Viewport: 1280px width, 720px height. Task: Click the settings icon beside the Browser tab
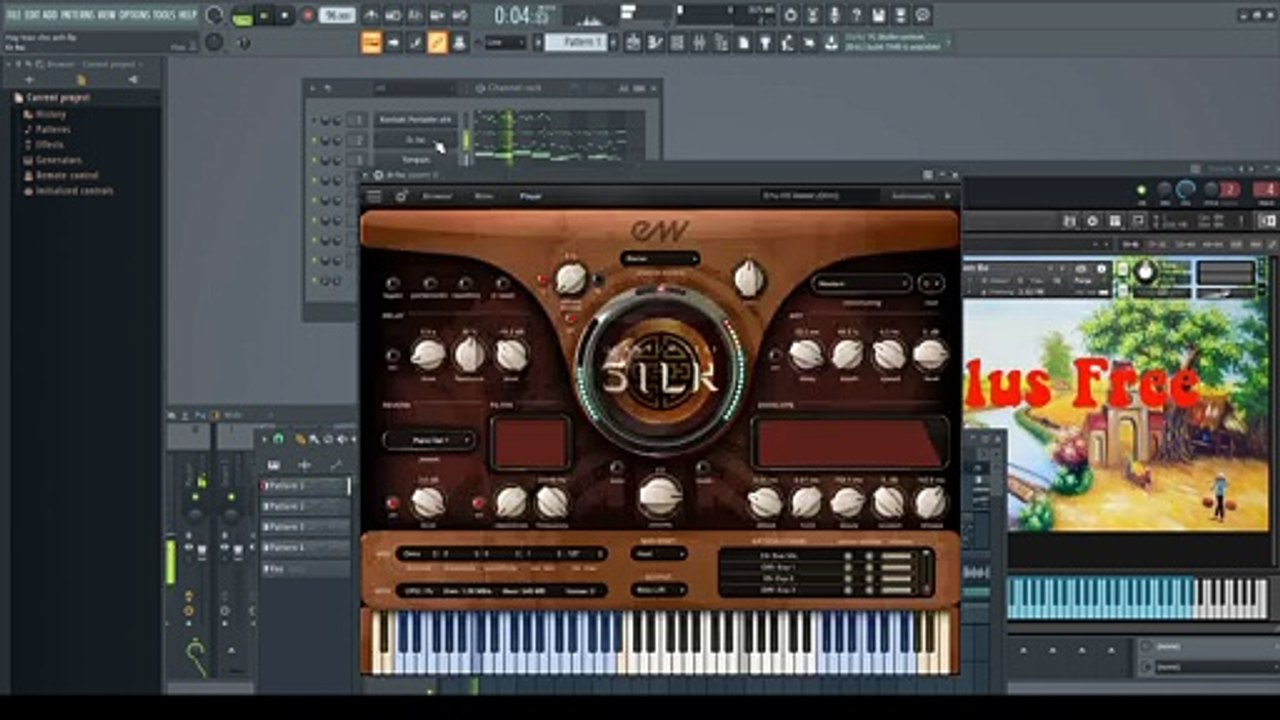click(401, 196)
